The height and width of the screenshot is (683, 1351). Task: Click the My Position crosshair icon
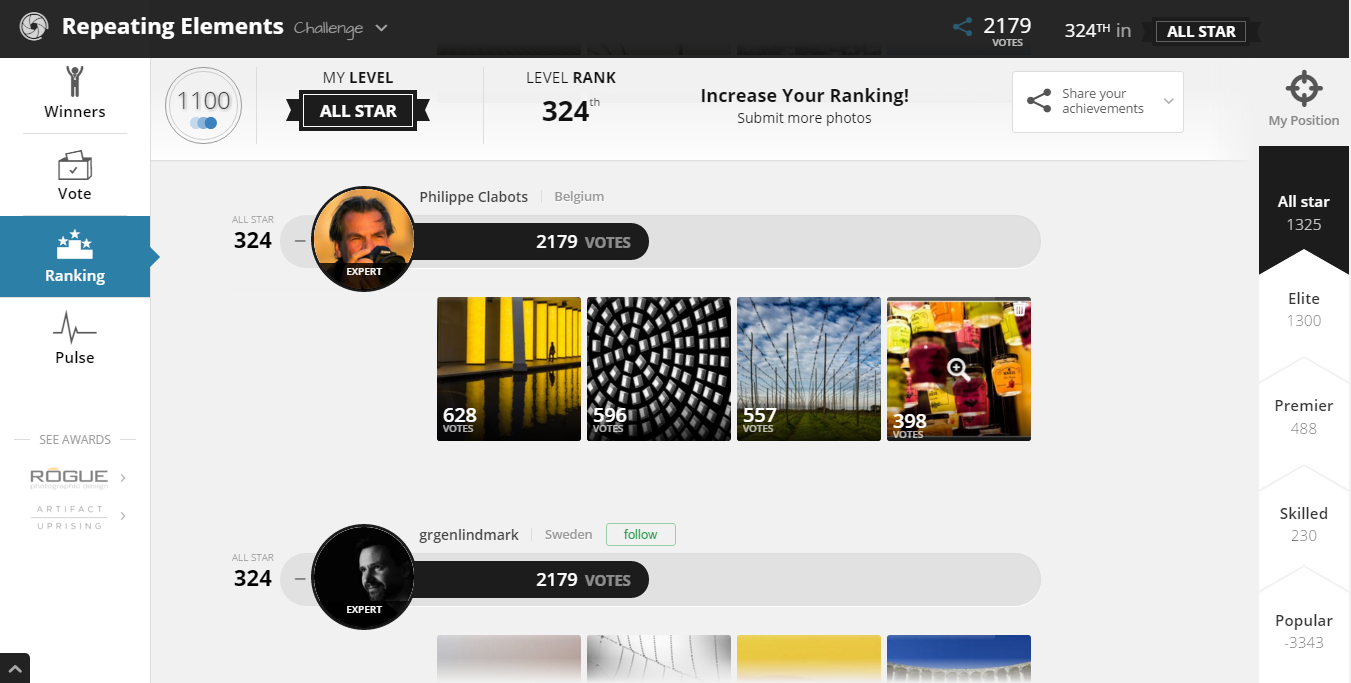[x=1304, y=88]
